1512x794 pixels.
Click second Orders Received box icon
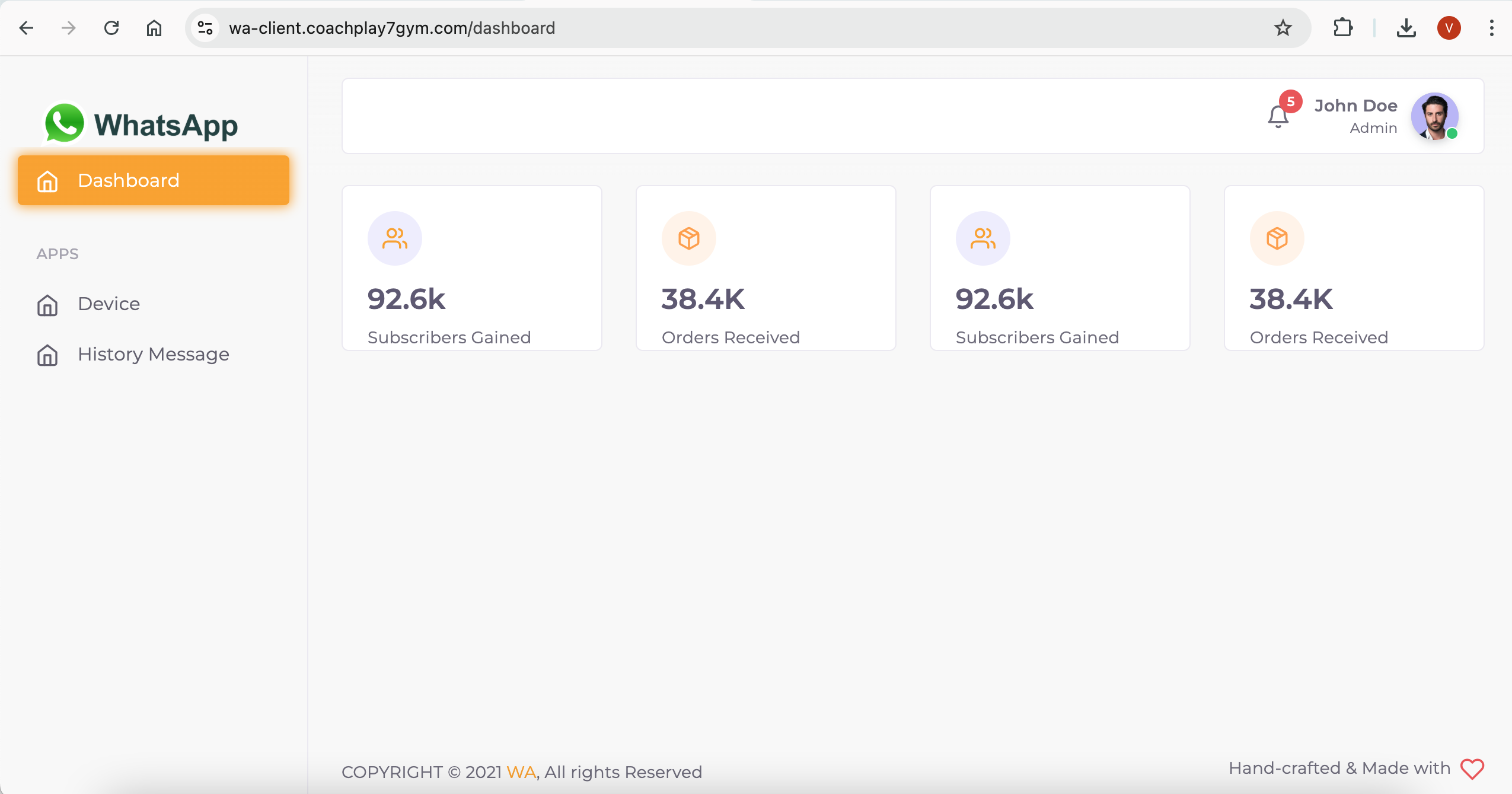click(x=1277, y=238)
